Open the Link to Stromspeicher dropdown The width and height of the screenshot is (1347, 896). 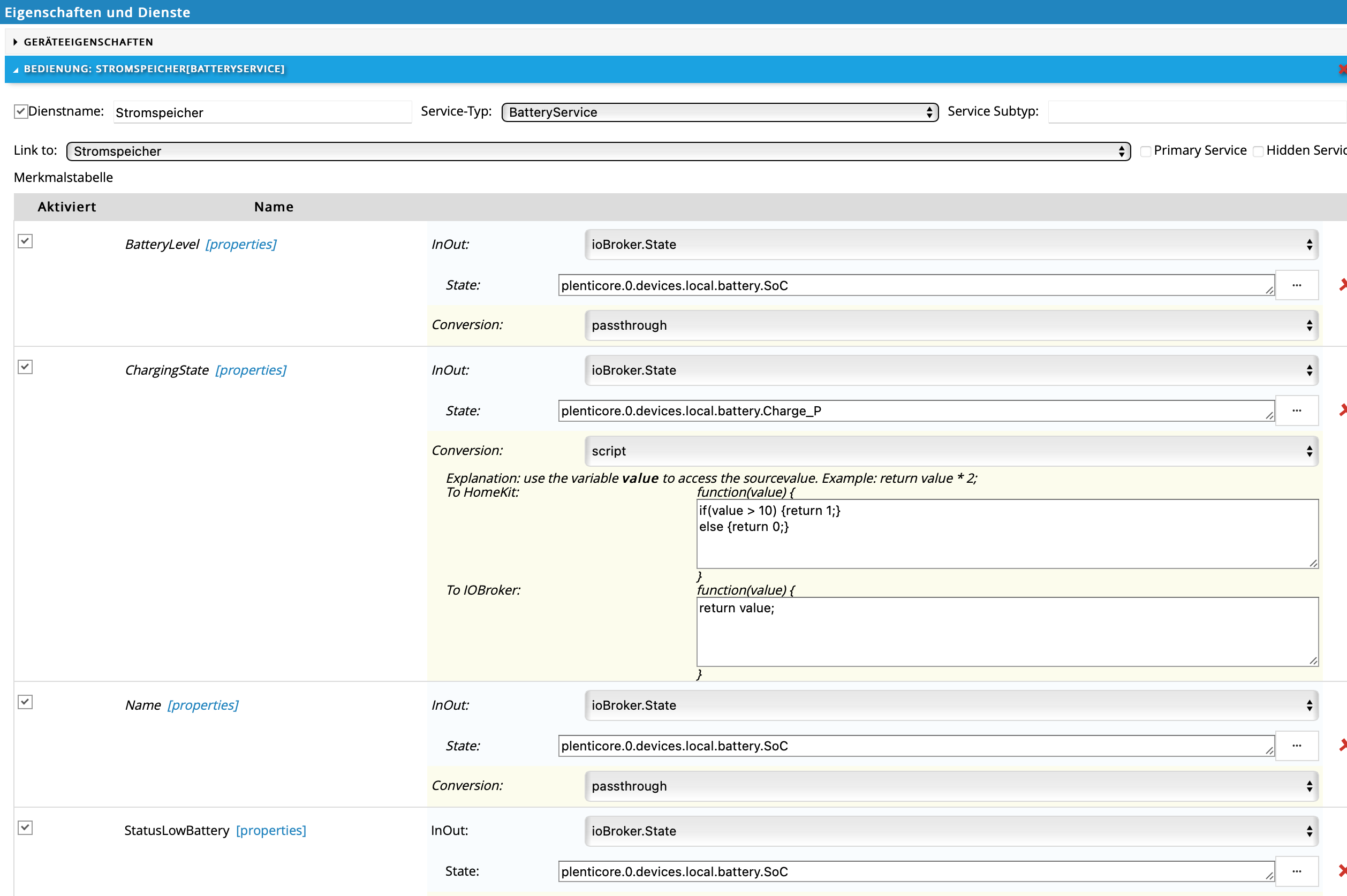598,151
